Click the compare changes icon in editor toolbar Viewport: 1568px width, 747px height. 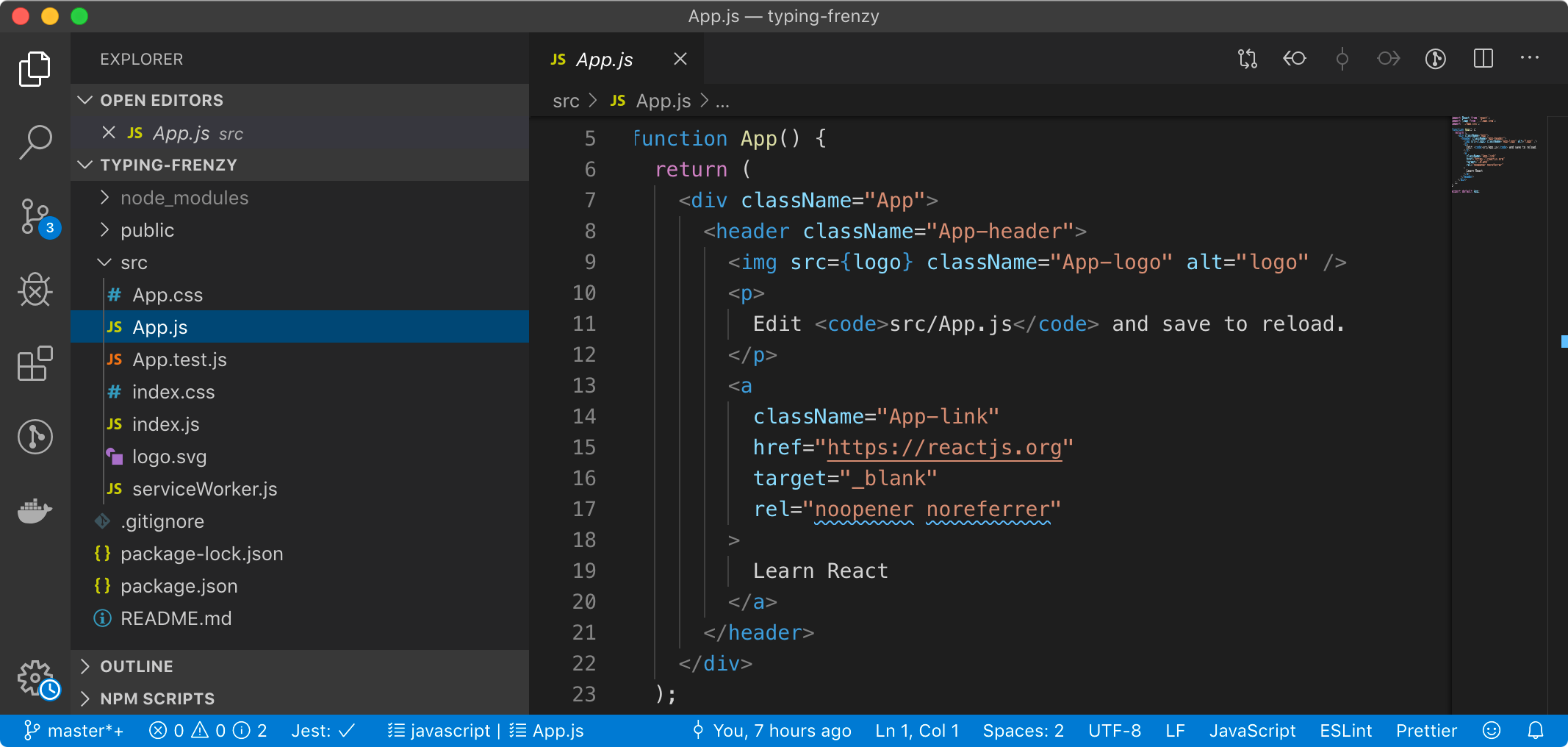pyautogui.click(x=1248, y=59)
